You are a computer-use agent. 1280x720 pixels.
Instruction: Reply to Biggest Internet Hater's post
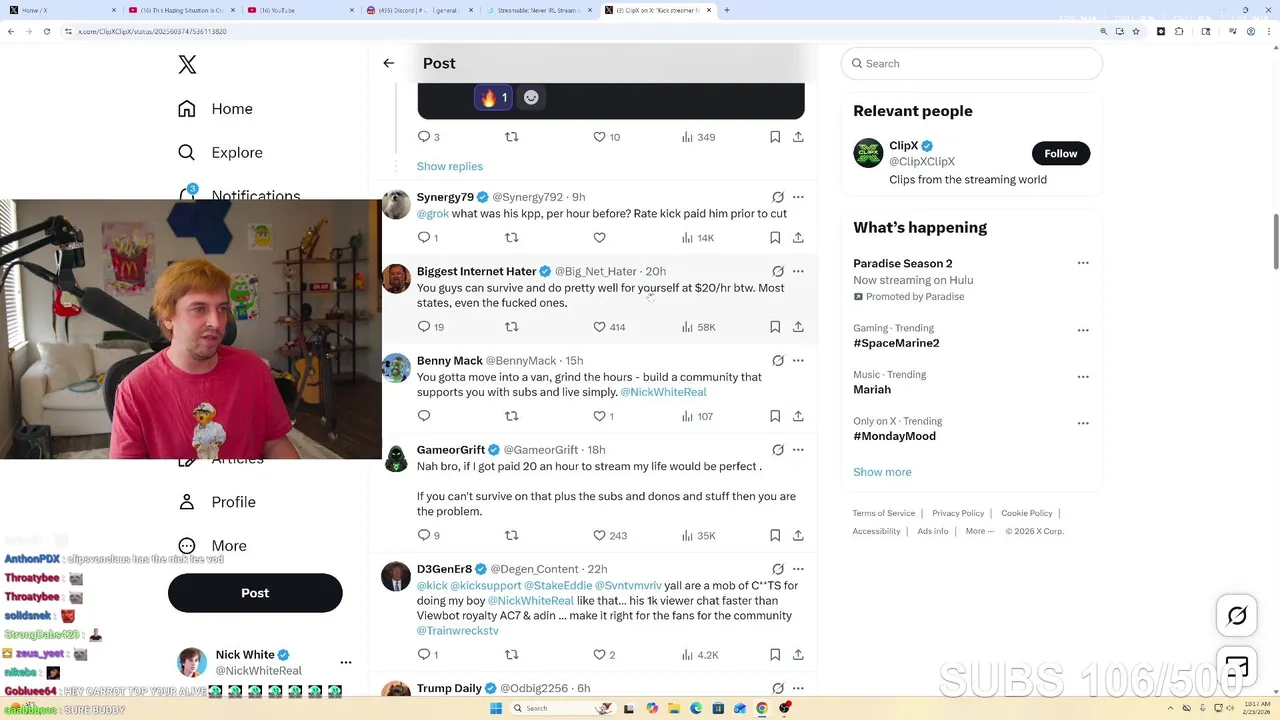pyautogui.click(x=424, y=326)
